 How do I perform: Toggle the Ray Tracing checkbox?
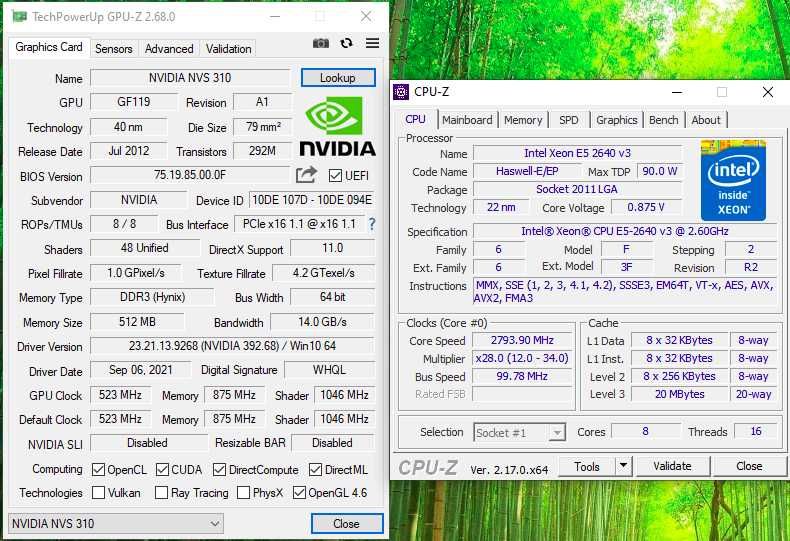161,492
